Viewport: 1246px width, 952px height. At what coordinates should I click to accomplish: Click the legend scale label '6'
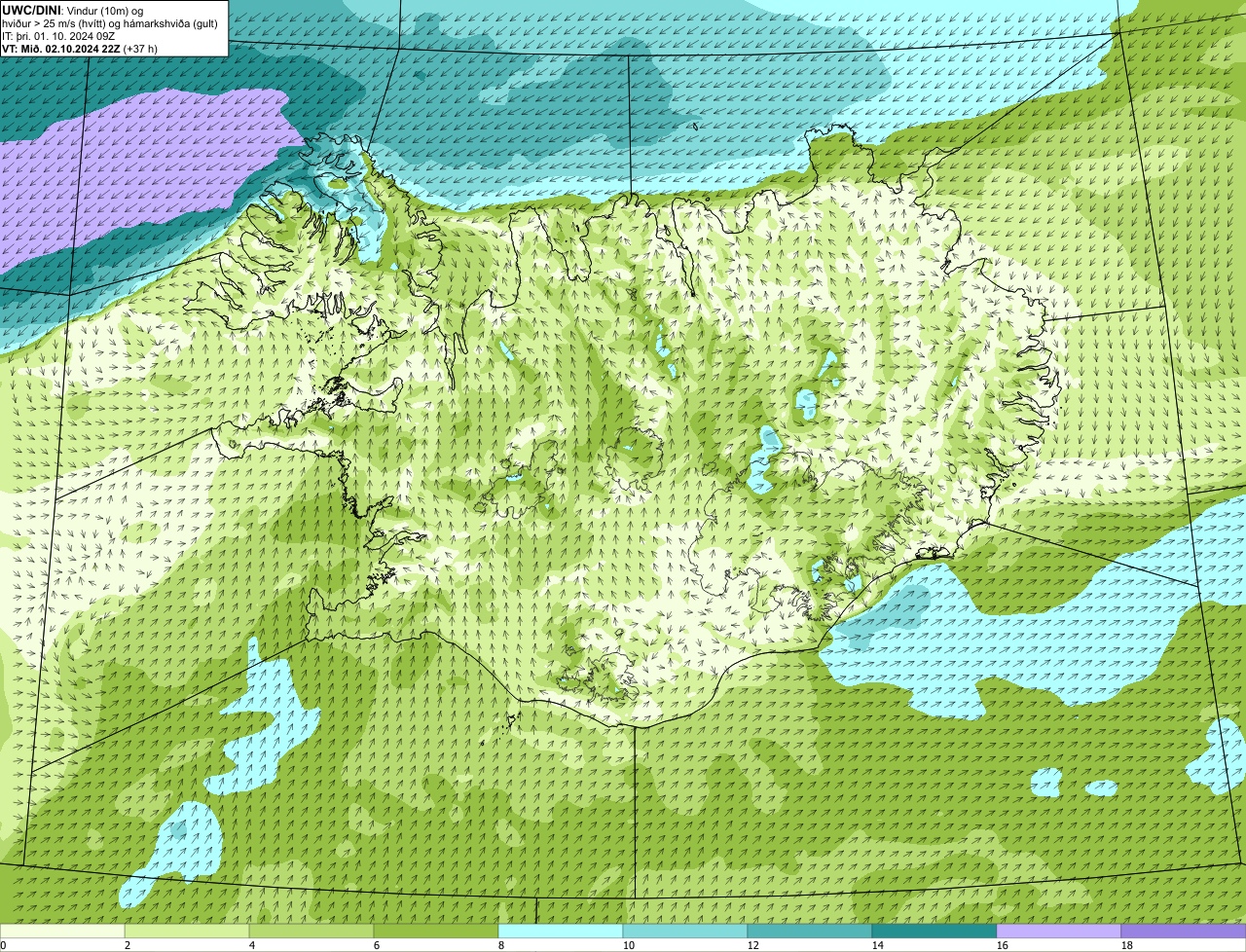click(378, 945)
